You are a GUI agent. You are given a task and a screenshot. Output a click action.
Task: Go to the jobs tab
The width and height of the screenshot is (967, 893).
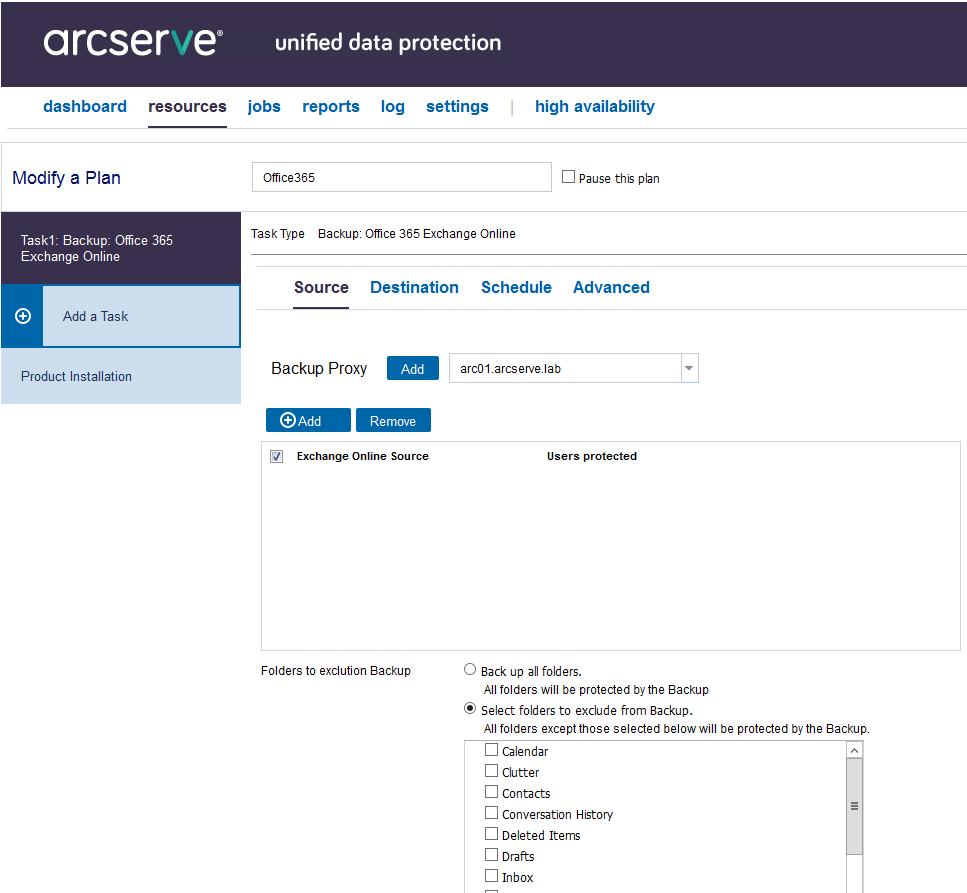(264, 107)
